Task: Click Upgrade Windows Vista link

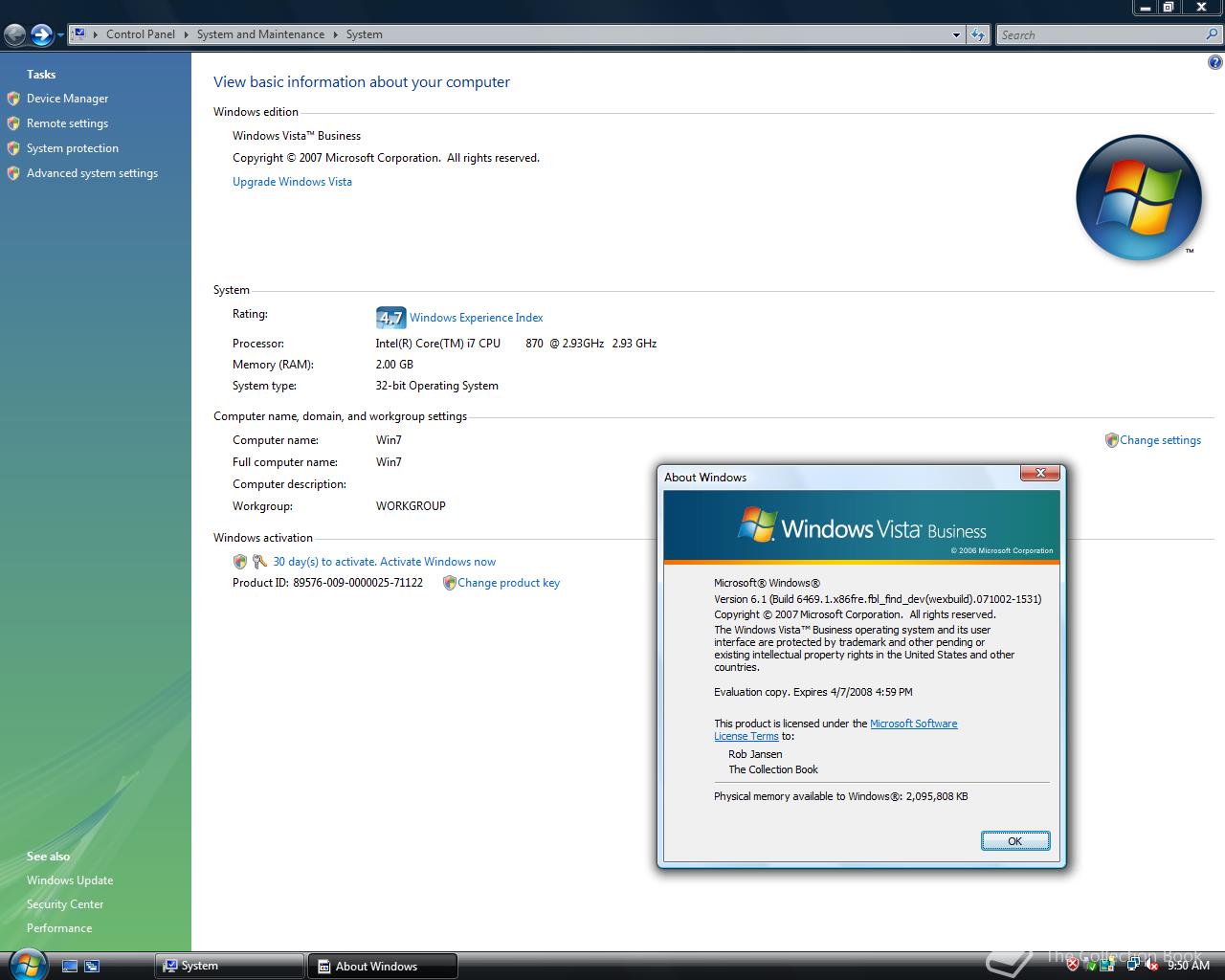Action: point(292,182)
